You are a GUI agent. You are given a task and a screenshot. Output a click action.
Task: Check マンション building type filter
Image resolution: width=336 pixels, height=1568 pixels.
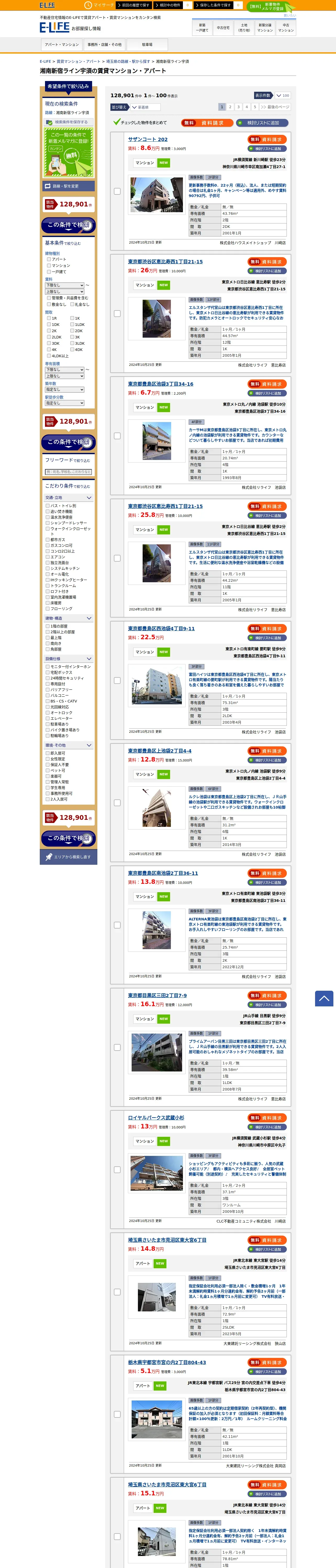tap(49, 266)
